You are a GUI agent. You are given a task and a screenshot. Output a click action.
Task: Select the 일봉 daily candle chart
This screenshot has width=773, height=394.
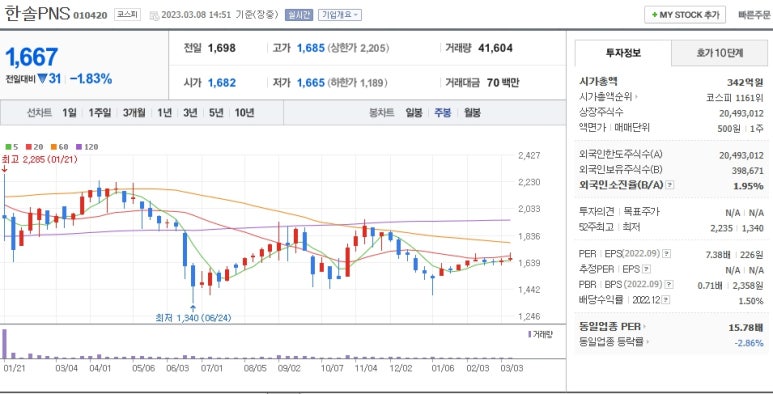pos(414,112)
